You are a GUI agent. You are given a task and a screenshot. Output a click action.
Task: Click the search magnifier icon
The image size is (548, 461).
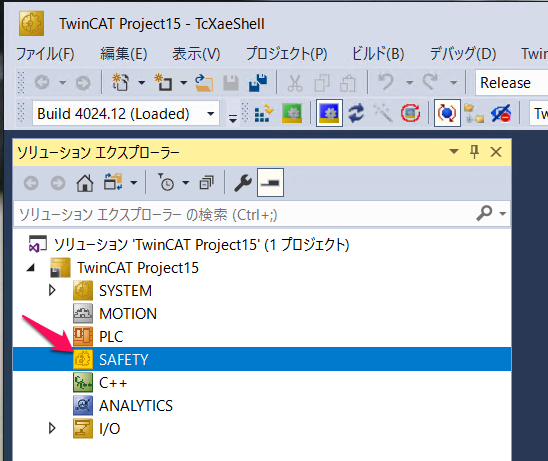click(x=484, y=213)
